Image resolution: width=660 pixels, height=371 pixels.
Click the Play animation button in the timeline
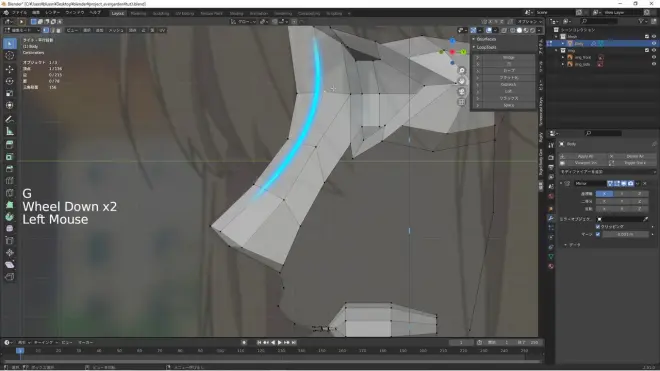[279, 343]
